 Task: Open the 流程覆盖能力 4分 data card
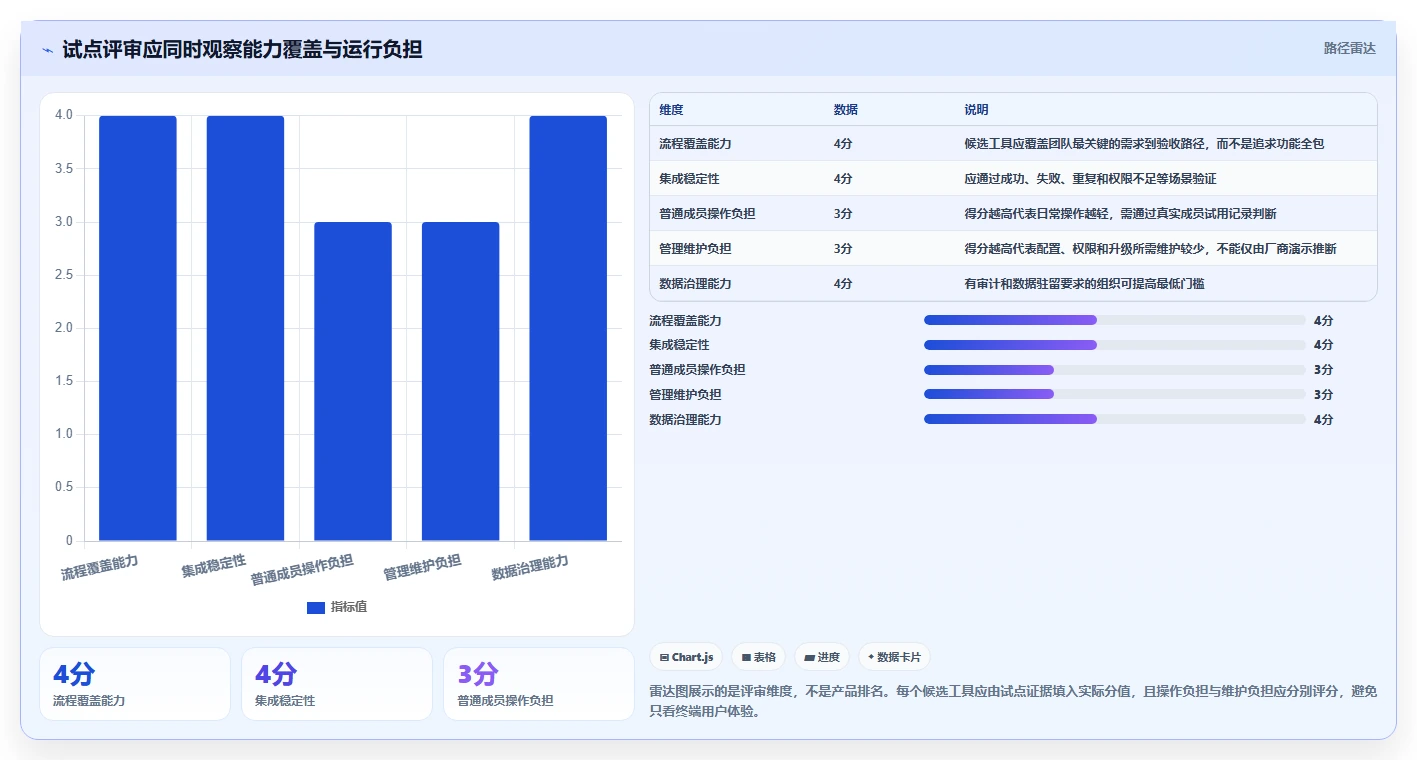click(x=135, y=684)
